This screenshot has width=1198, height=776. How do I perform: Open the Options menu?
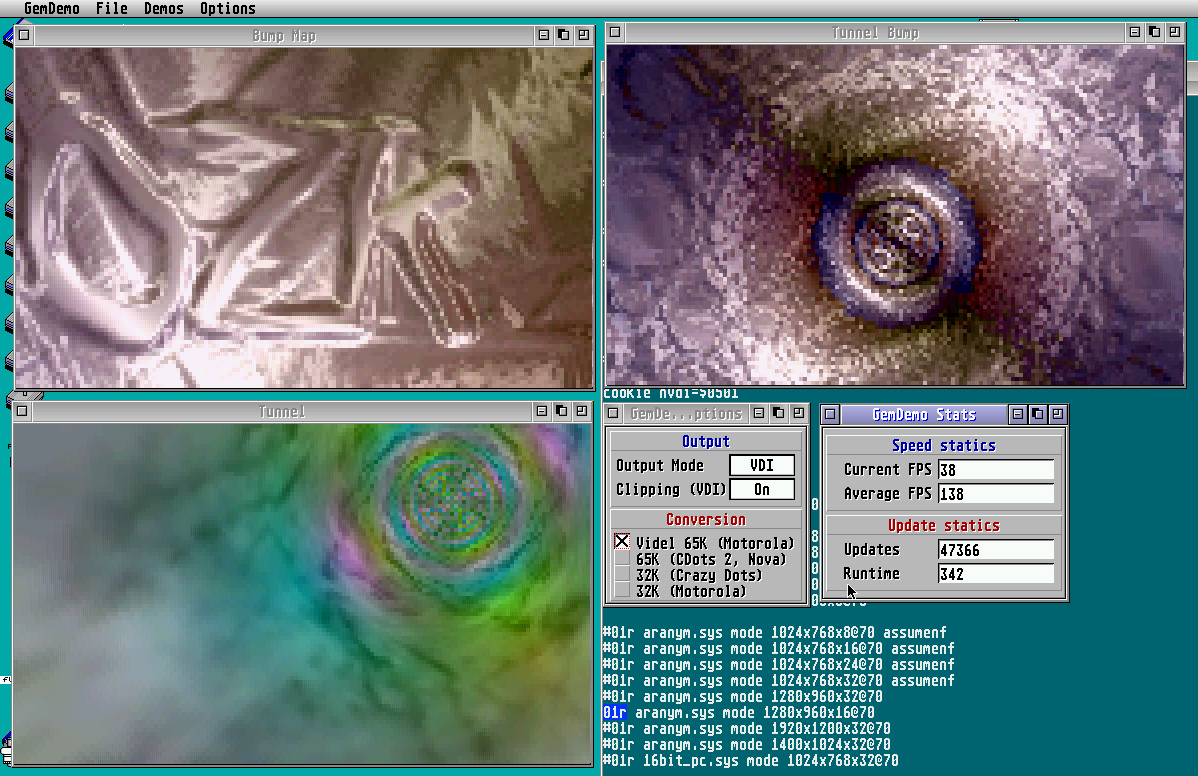click(x=227, y=9)
